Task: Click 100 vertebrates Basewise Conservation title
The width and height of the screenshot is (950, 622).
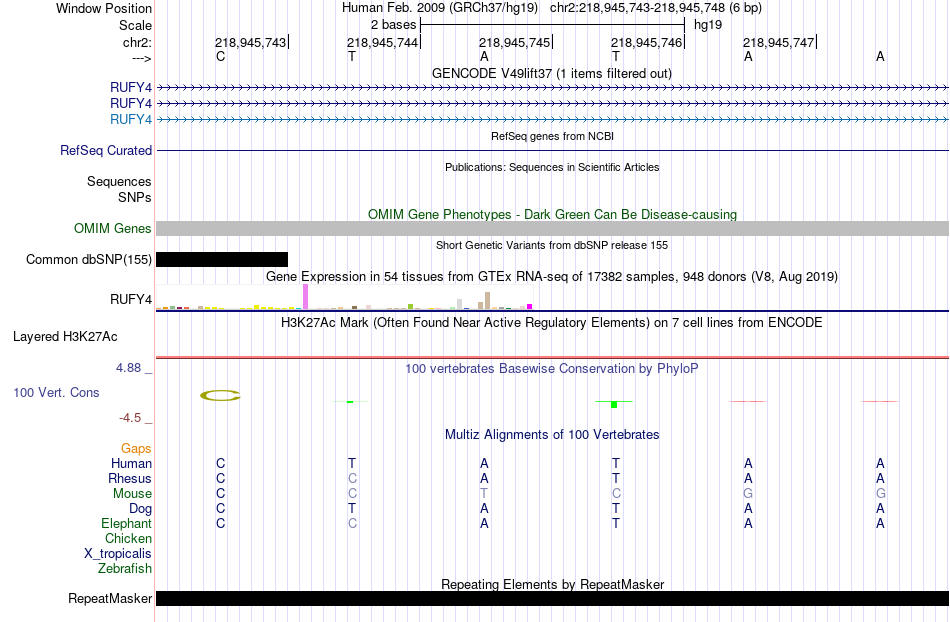Action: 552,368
